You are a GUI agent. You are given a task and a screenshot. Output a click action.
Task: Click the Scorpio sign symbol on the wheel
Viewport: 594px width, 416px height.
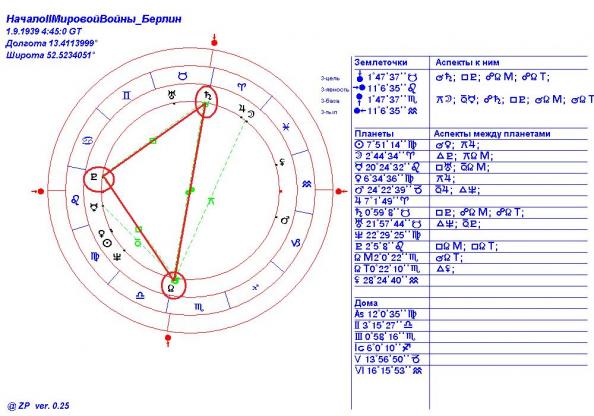click(199, 307)
